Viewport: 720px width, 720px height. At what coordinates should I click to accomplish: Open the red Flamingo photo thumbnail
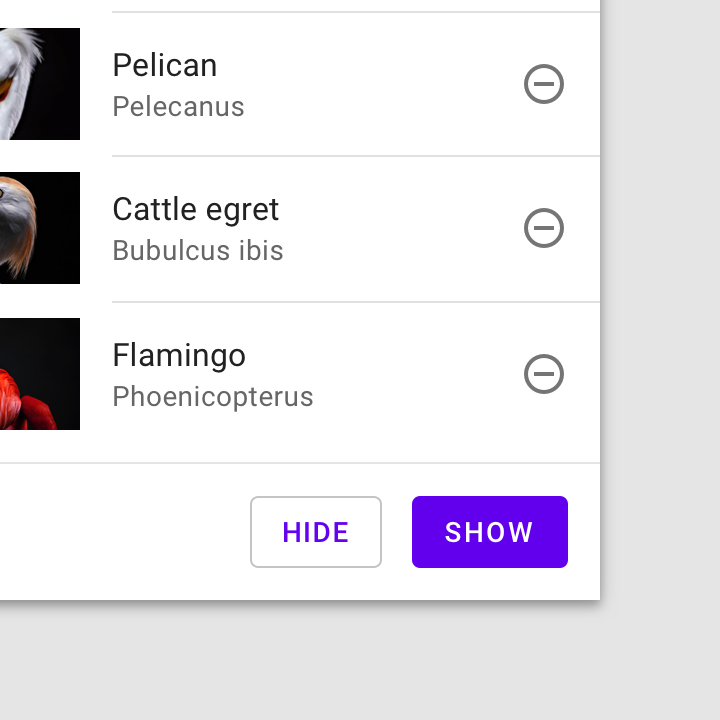tap(40, 374)
